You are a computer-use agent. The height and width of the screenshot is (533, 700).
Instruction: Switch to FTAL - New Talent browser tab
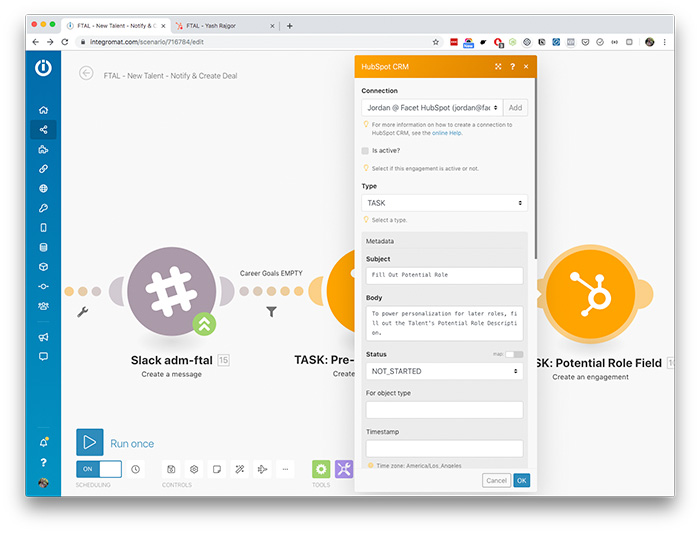(116, 26)
